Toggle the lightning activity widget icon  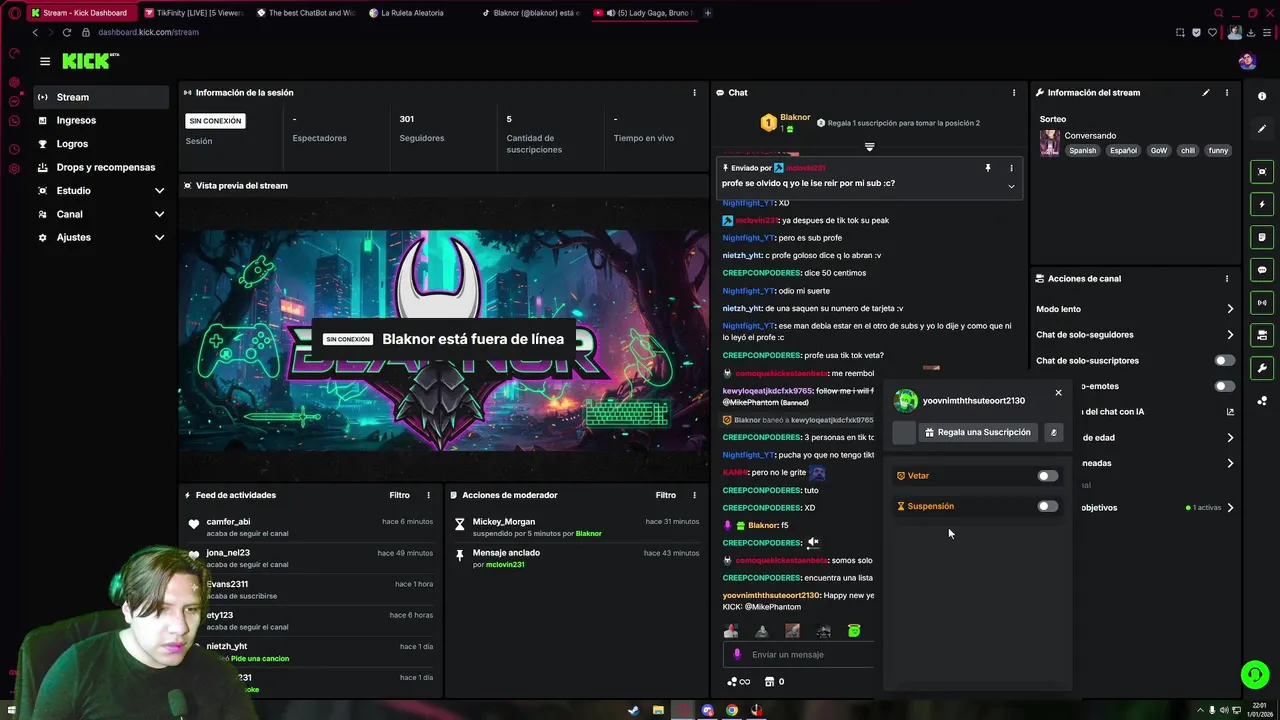coord(1262,204)
